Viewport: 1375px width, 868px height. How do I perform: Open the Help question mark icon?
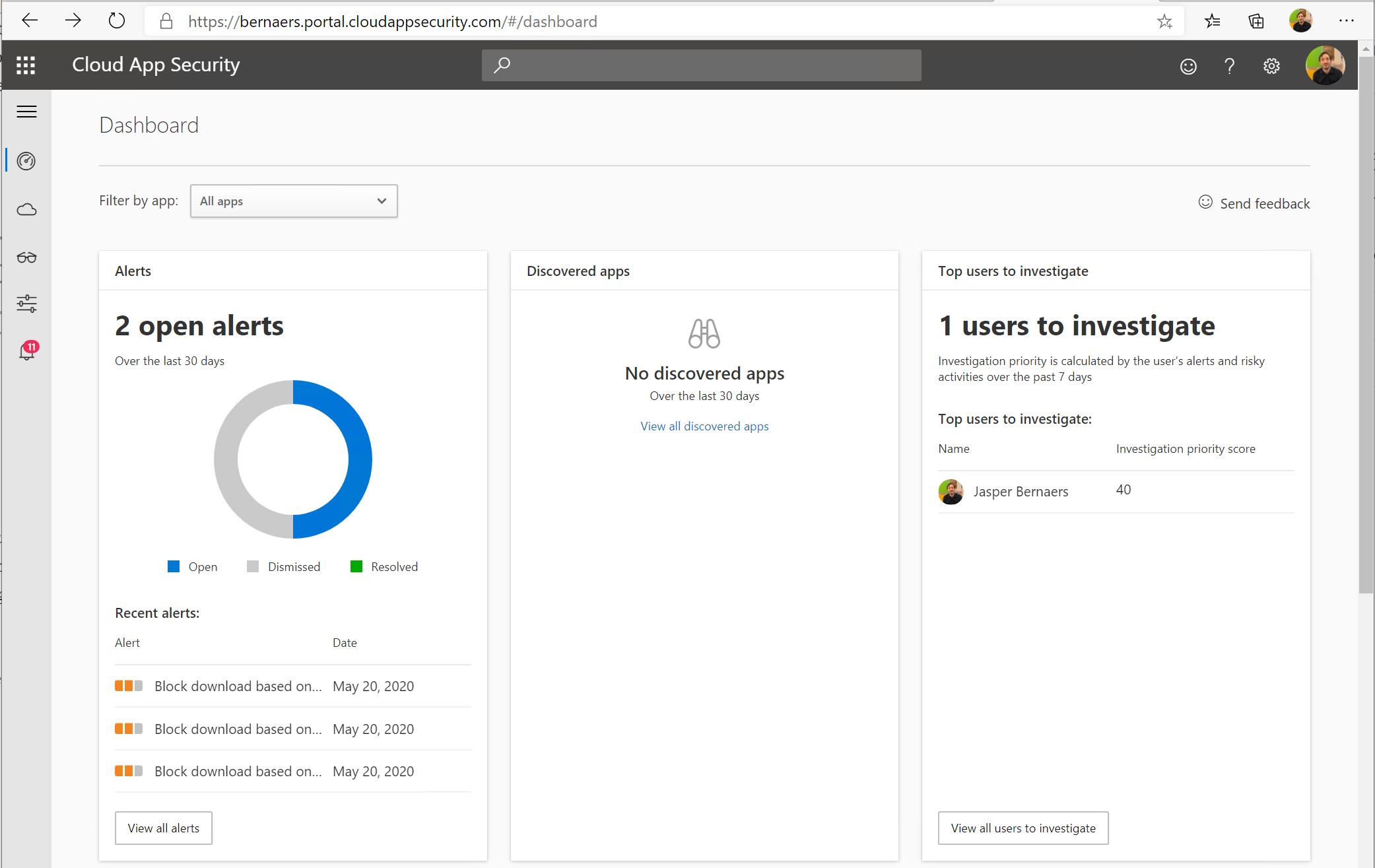click(1229, 65)
